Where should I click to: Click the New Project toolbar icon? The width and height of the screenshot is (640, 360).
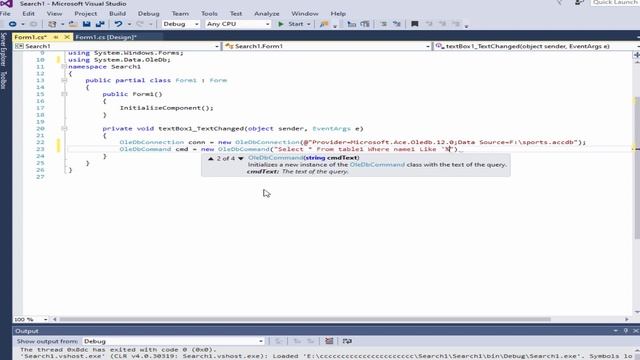(x=52, y=24)
